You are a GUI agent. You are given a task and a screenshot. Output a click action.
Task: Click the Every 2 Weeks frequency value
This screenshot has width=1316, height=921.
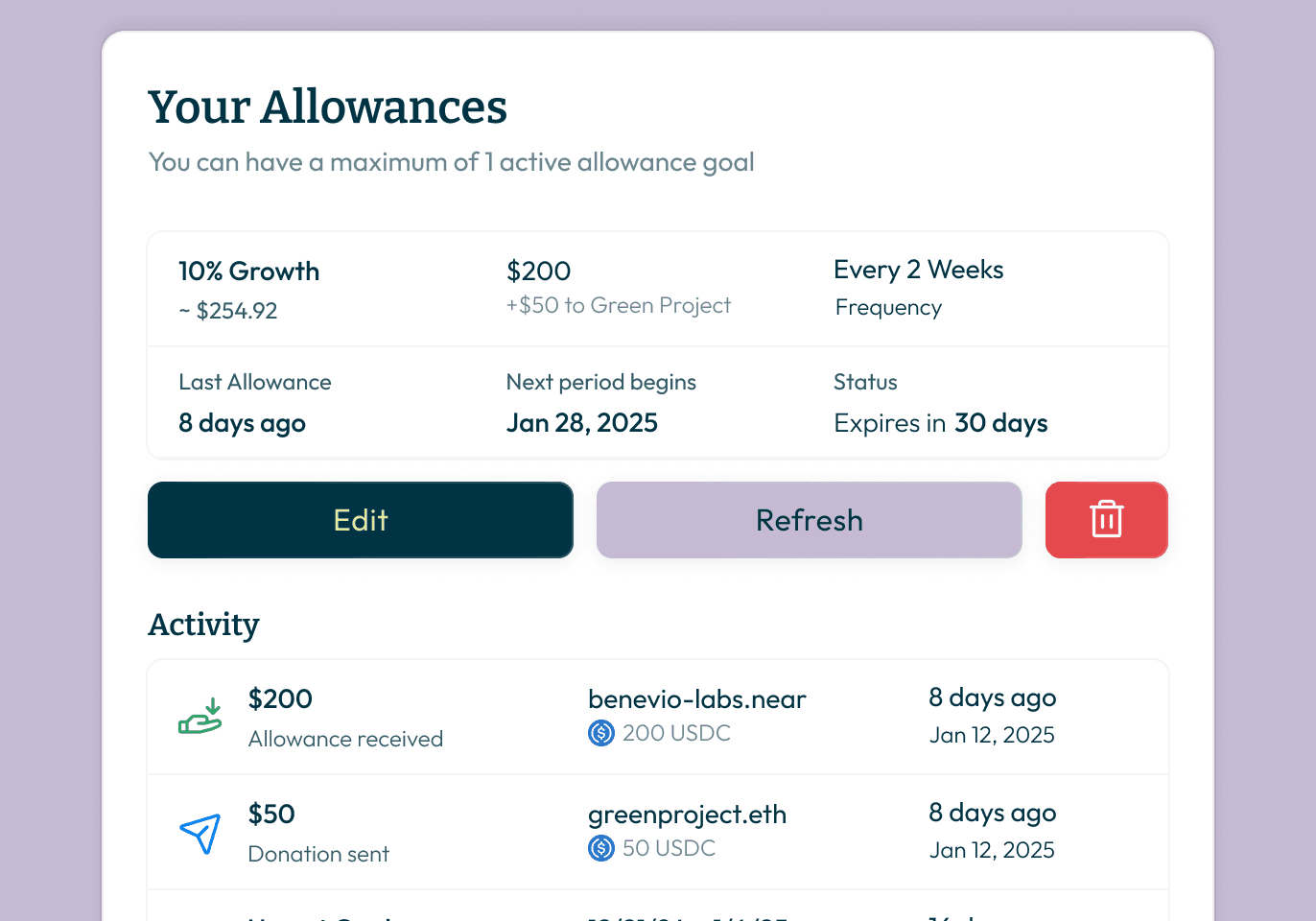[919, 270]
